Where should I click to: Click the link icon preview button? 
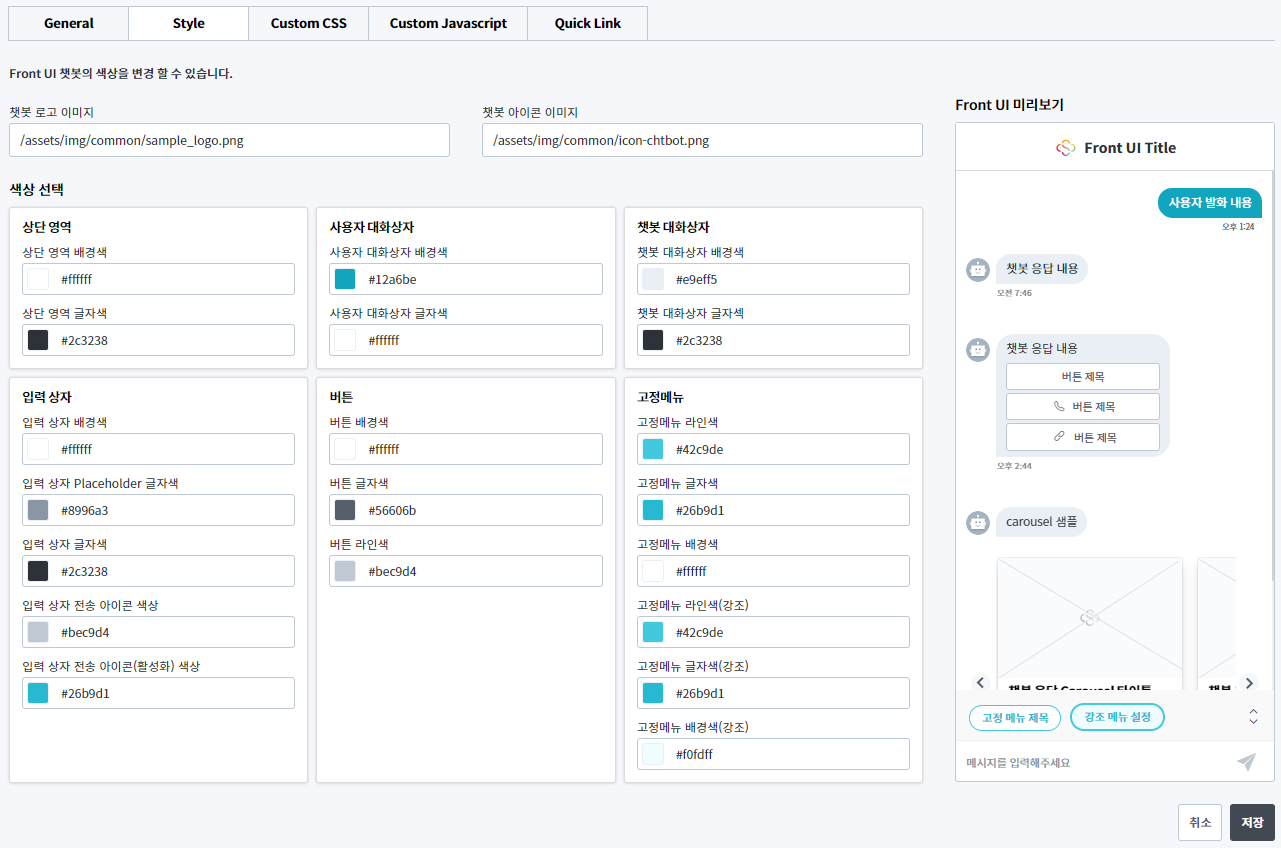pyautogui.click(x=1082, y=437)
